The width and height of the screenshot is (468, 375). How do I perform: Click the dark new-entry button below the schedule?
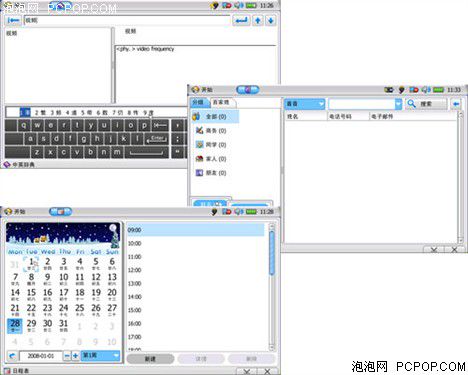150,359
